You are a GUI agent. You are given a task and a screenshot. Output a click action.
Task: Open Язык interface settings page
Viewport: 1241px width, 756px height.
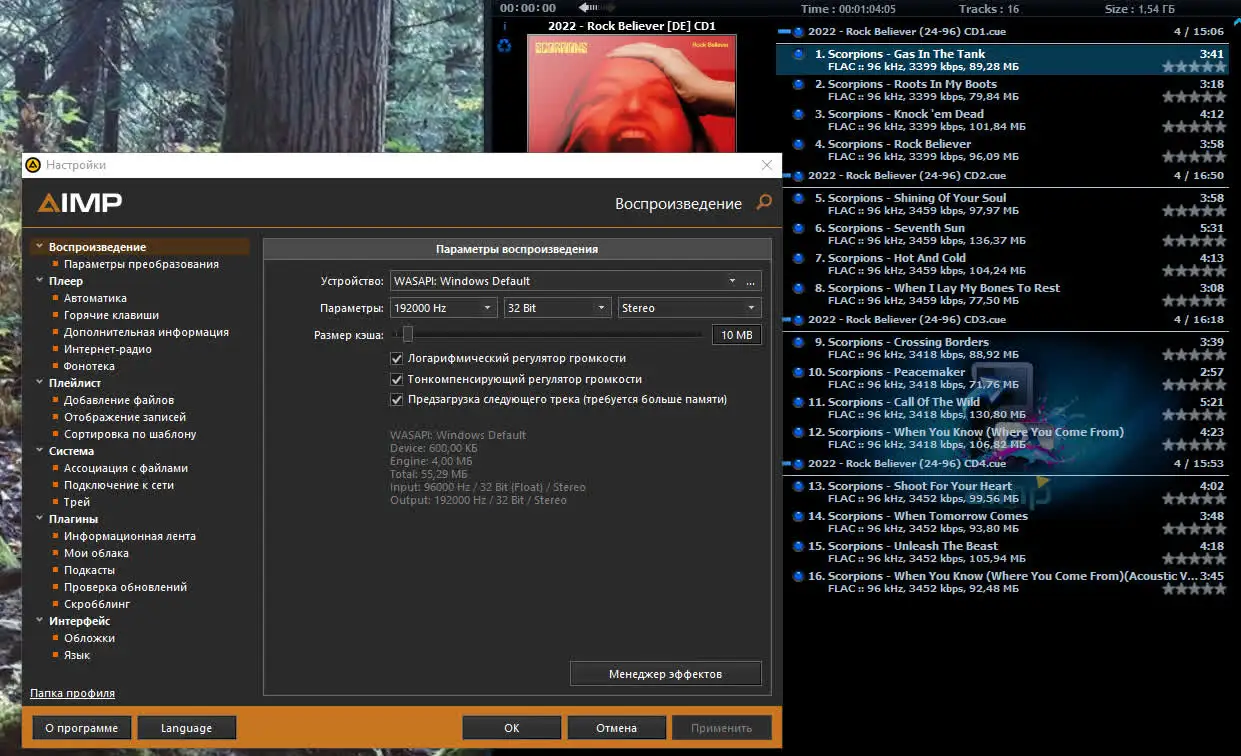pos(77,655)
